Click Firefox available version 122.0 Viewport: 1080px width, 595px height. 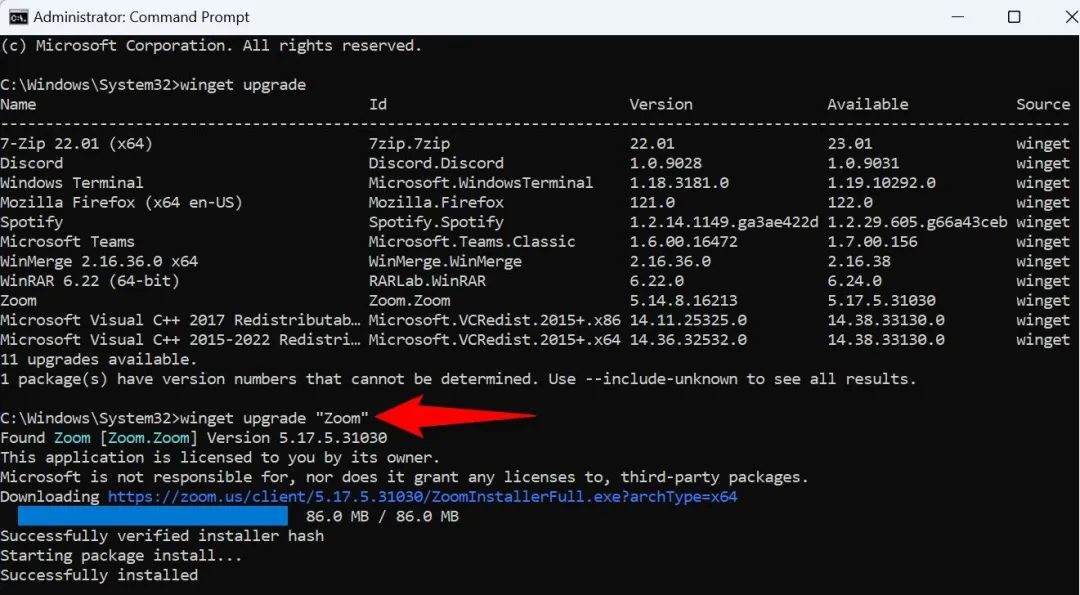click(x=850, y=202)
